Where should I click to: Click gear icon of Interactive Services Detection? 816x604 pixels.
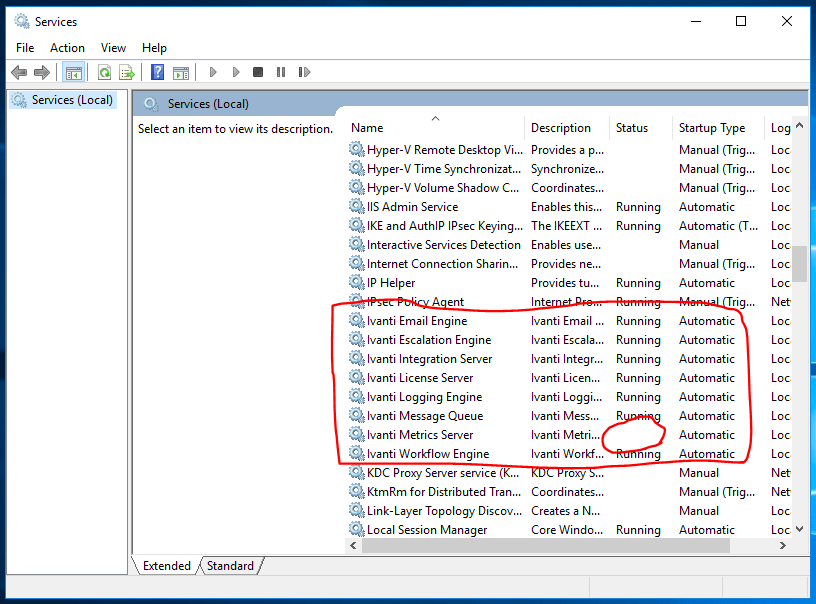pyautogui.click(x=356, y=244)
